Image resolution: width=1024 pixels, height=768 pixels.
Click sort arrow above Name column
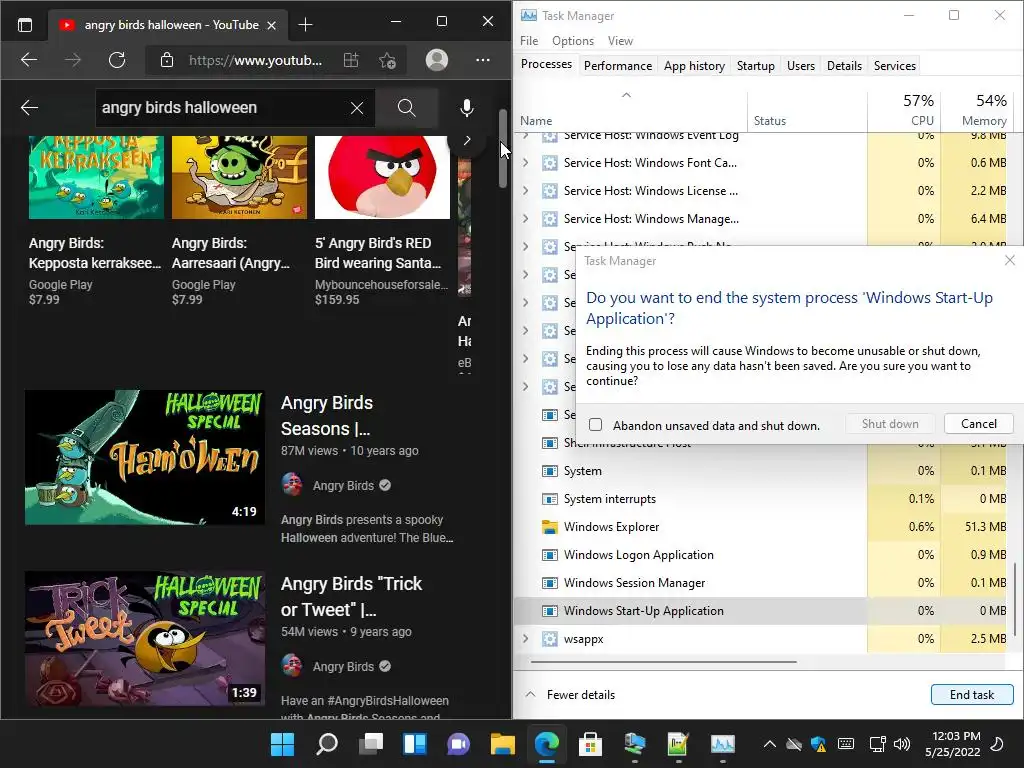[x=626, y=95]
